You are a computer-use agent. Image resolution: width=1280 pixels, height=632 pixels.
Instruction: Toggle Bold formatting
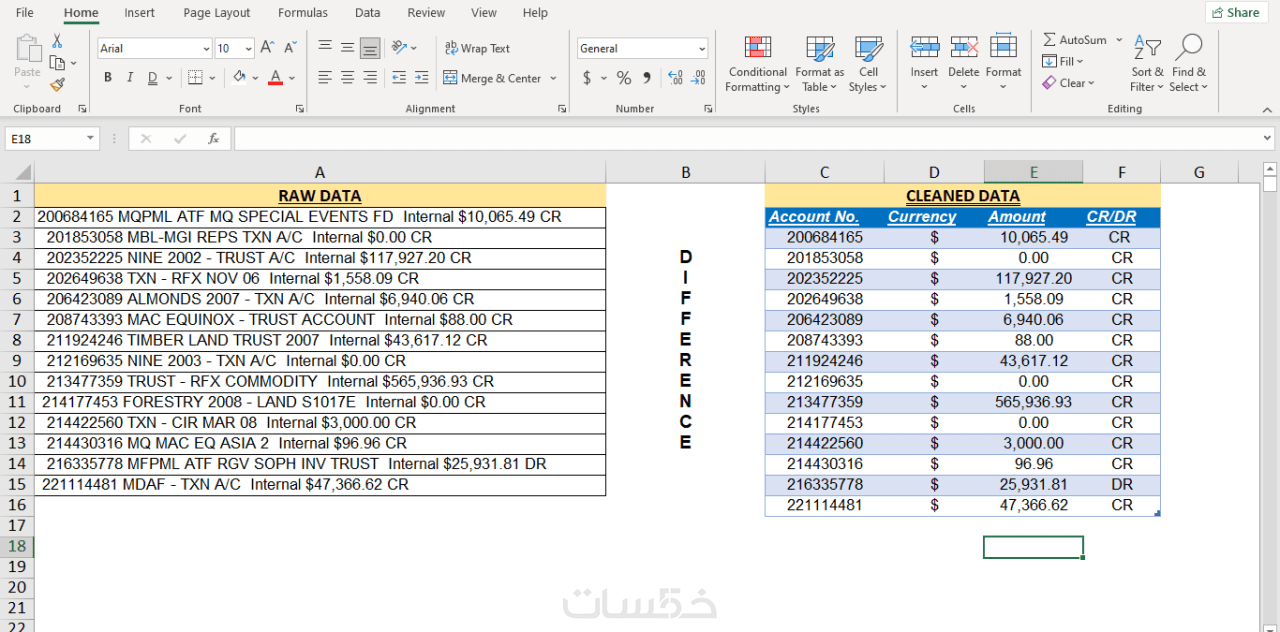(108, 78)
